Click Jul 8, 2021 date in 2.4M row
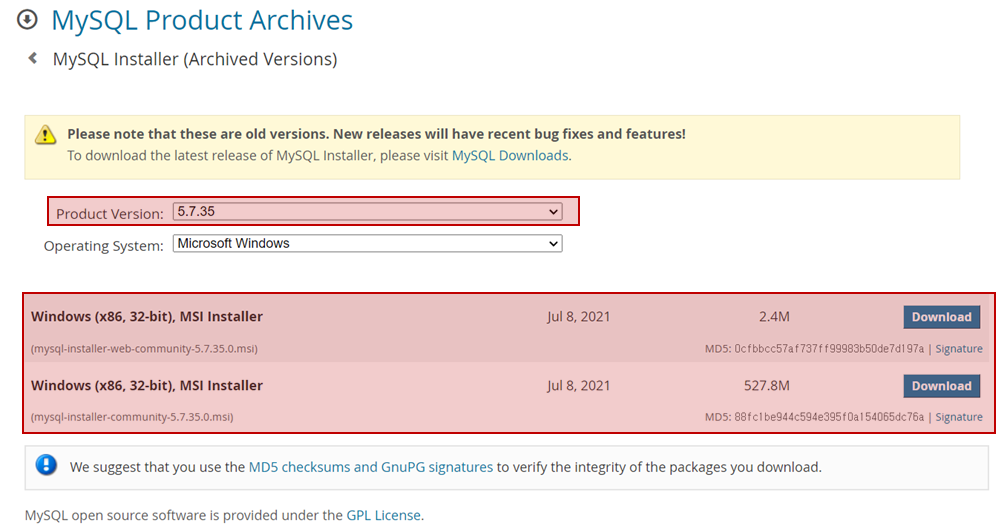The height and width of the screenshot is (529, 1007). coord(579,317)
